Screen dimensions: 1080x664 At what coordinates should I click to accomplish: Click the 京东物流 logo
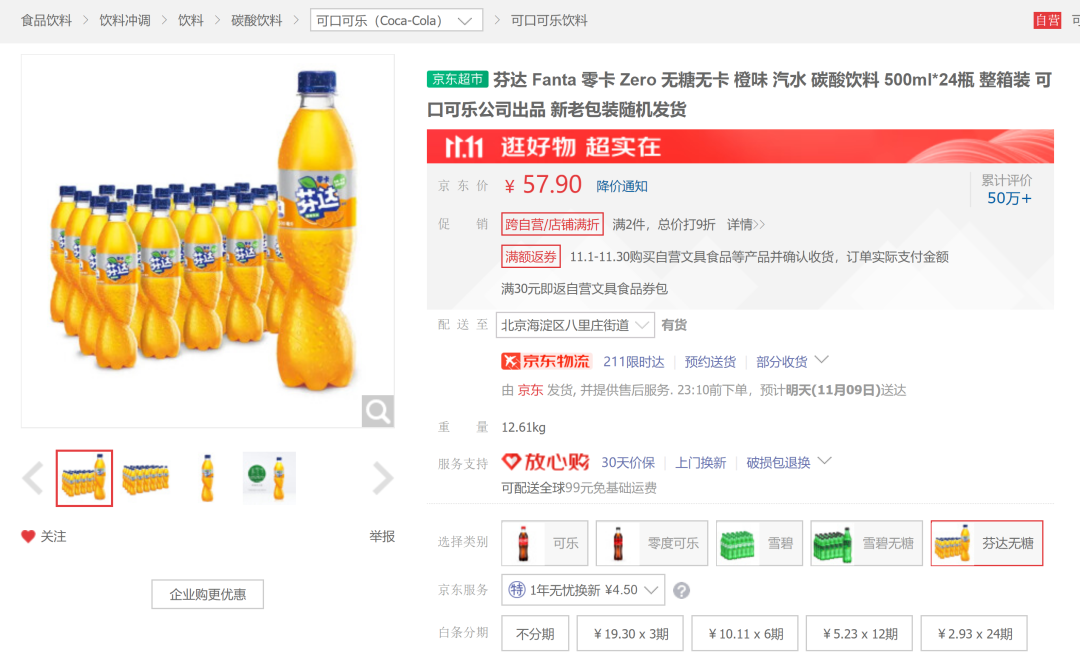(546, 361)
